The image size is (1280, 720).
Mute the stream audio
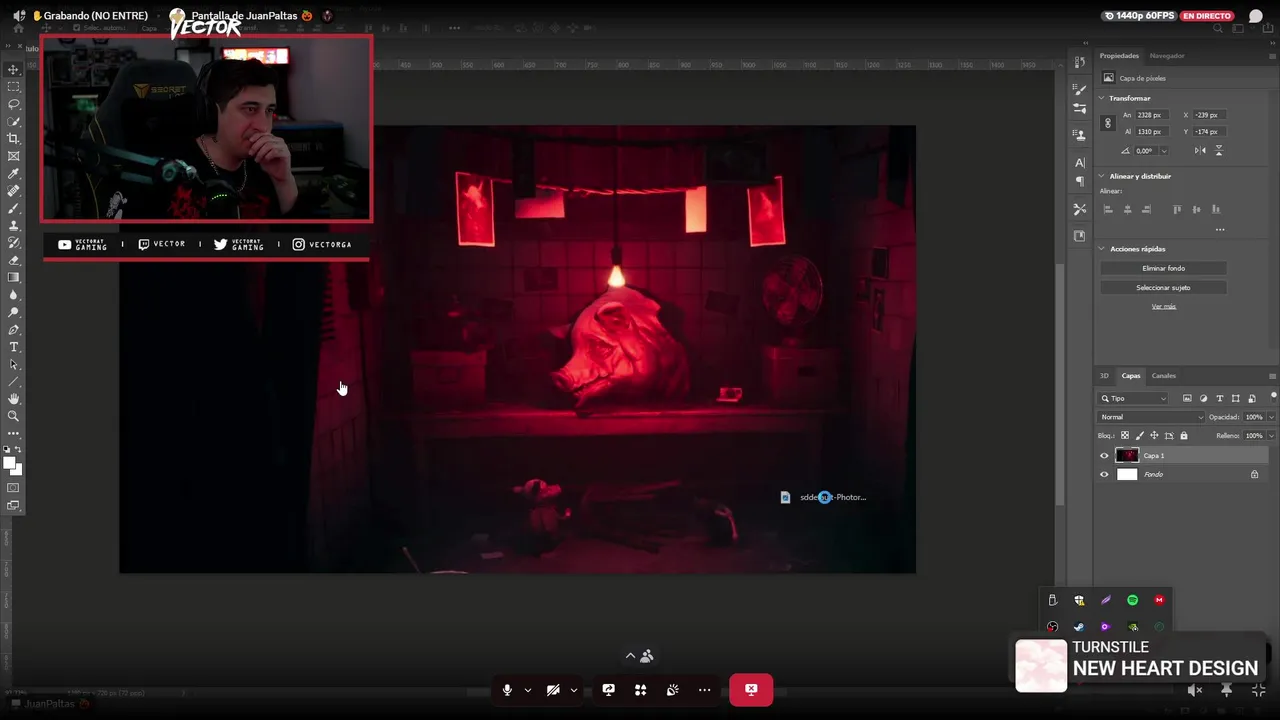[1195, 690]
